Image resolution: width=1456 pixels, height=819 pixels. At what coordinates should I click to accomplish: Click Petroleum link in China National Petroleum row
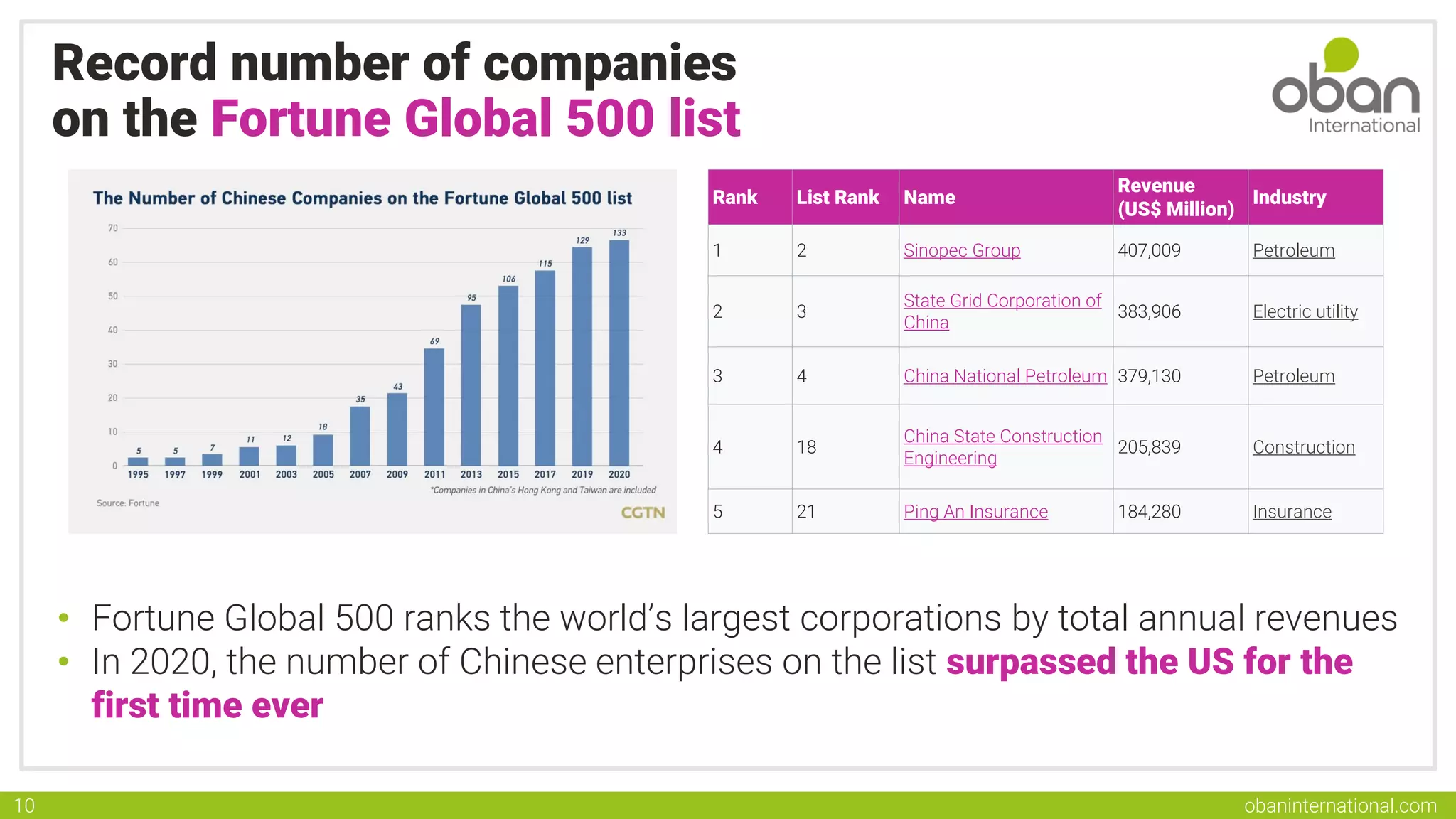tap(1293, 376)
